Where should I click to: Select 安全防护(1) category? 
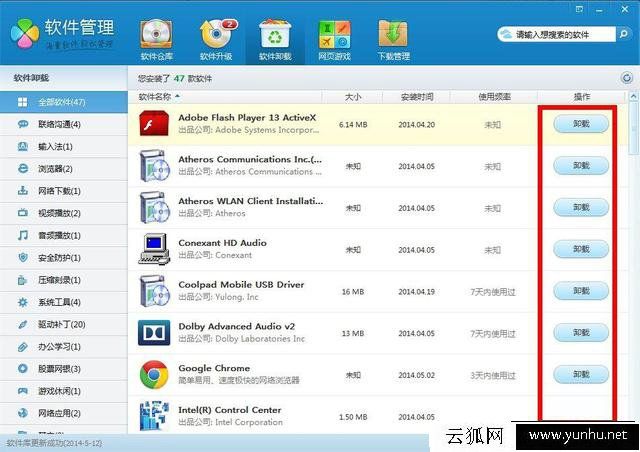pyautogui.click(x=64, y=258)
